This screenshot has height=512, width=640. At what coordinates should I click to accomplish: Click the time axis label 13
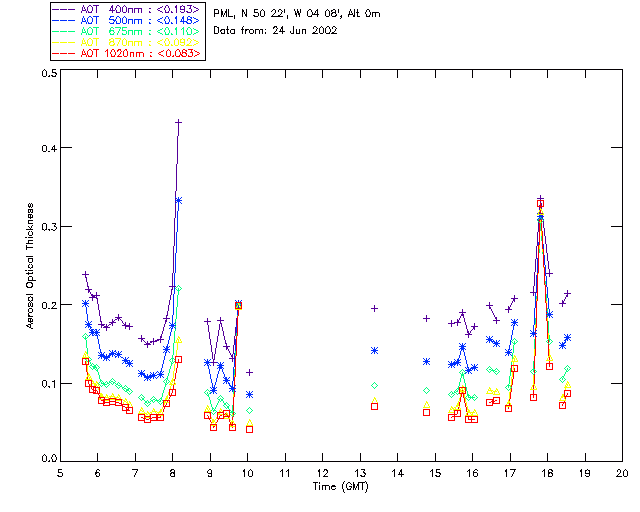pos(360,473)
